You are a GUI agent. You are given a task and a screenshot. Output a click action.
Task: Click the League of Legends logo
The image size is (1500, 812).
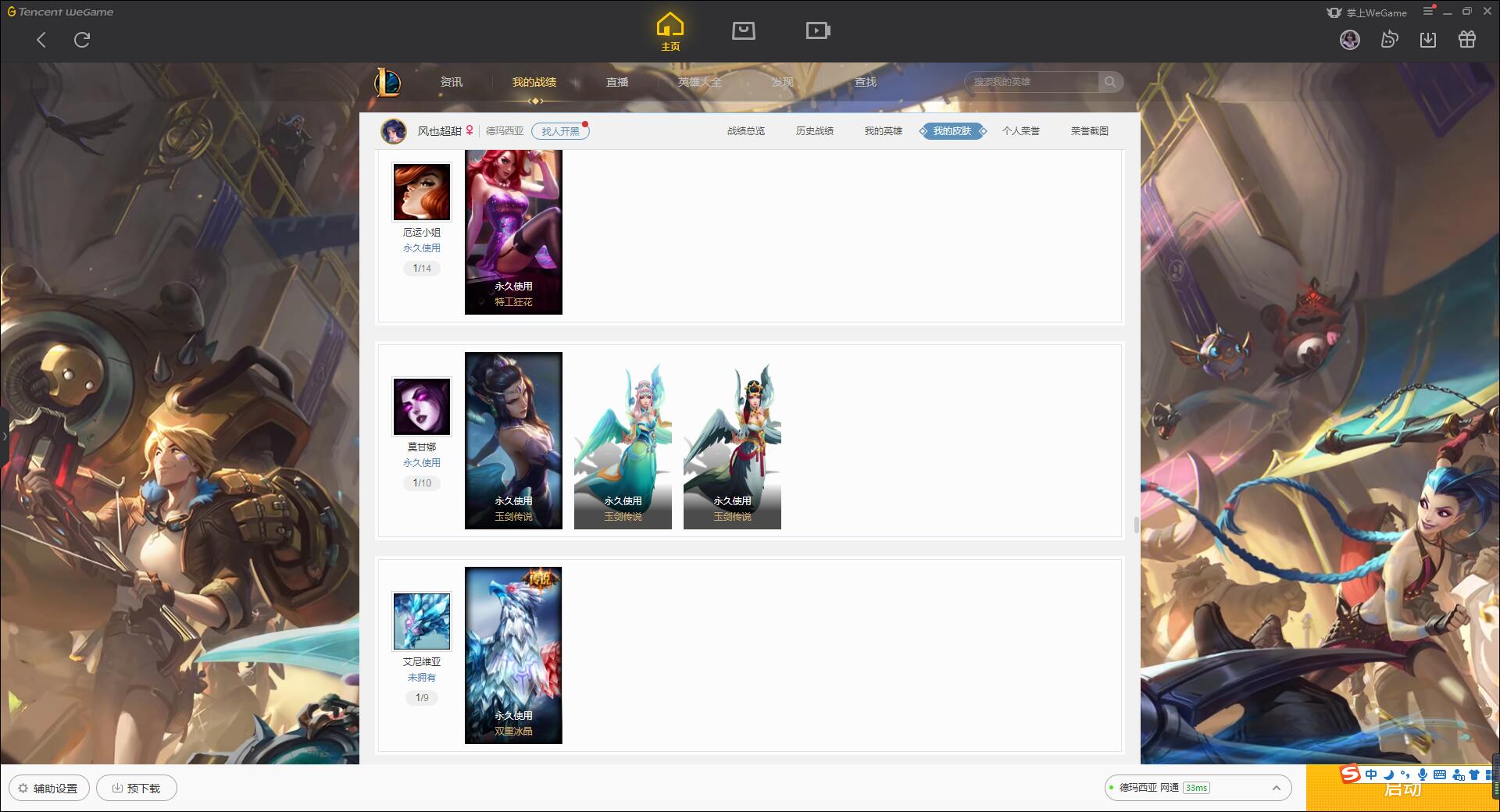click(387, 82)
